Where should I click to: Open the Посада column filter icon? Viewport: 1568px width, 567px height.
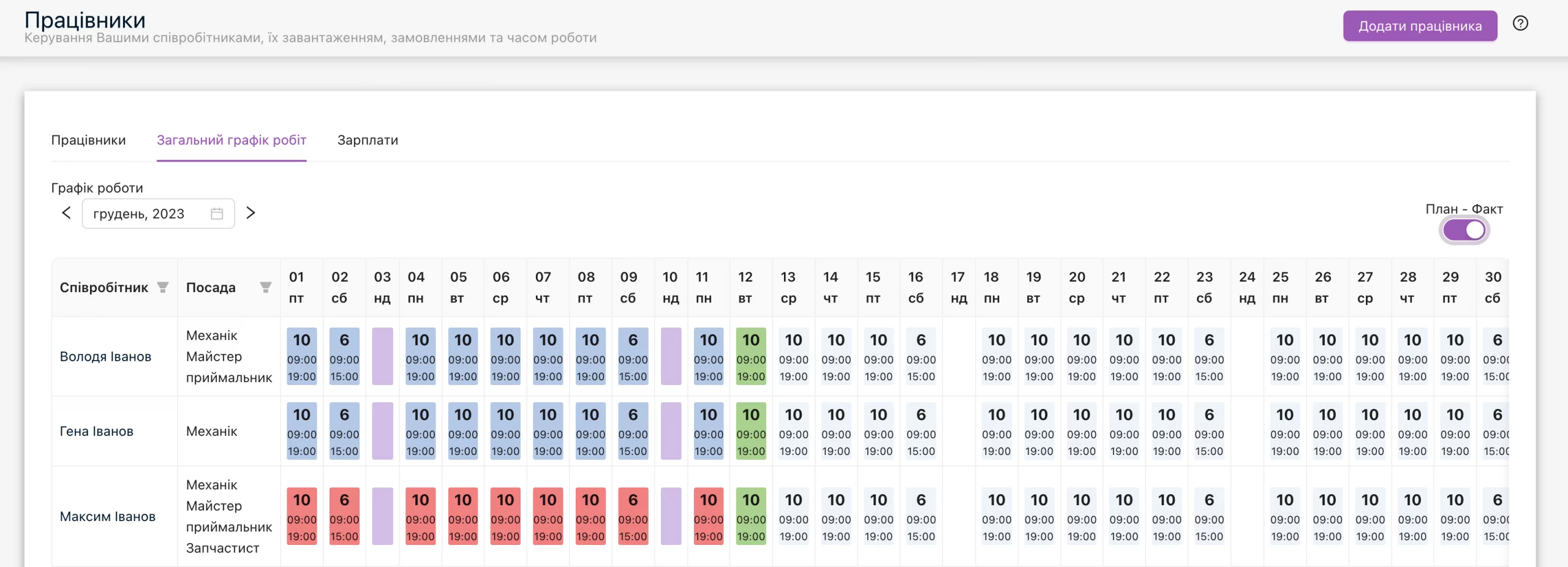pos(266,287)
